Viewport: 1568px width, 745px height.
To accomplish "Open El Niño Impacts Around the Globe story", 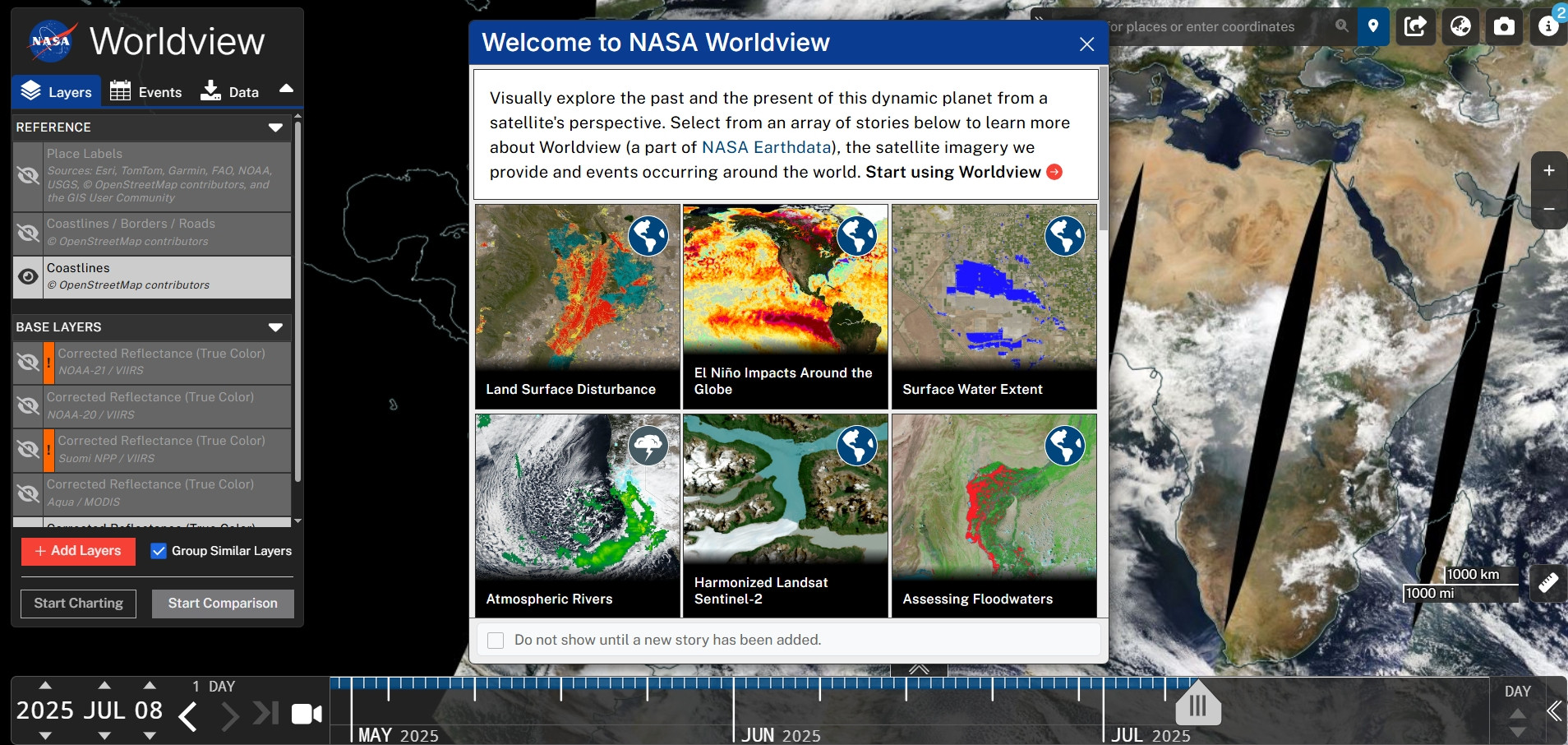I will 786,307.
